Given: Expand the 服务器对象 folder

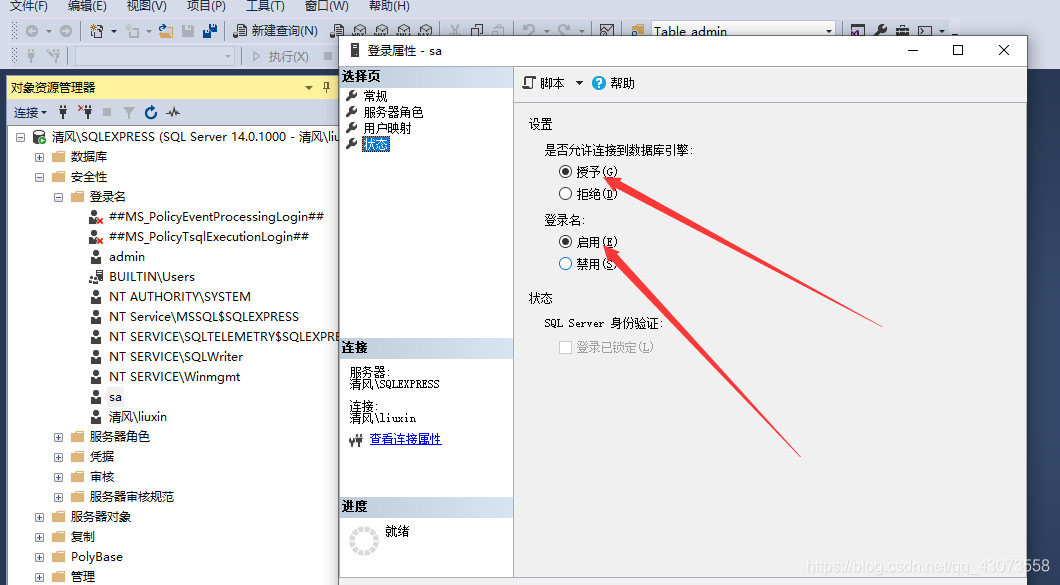Looking at the screenshot, I should [x=39, y=517].
